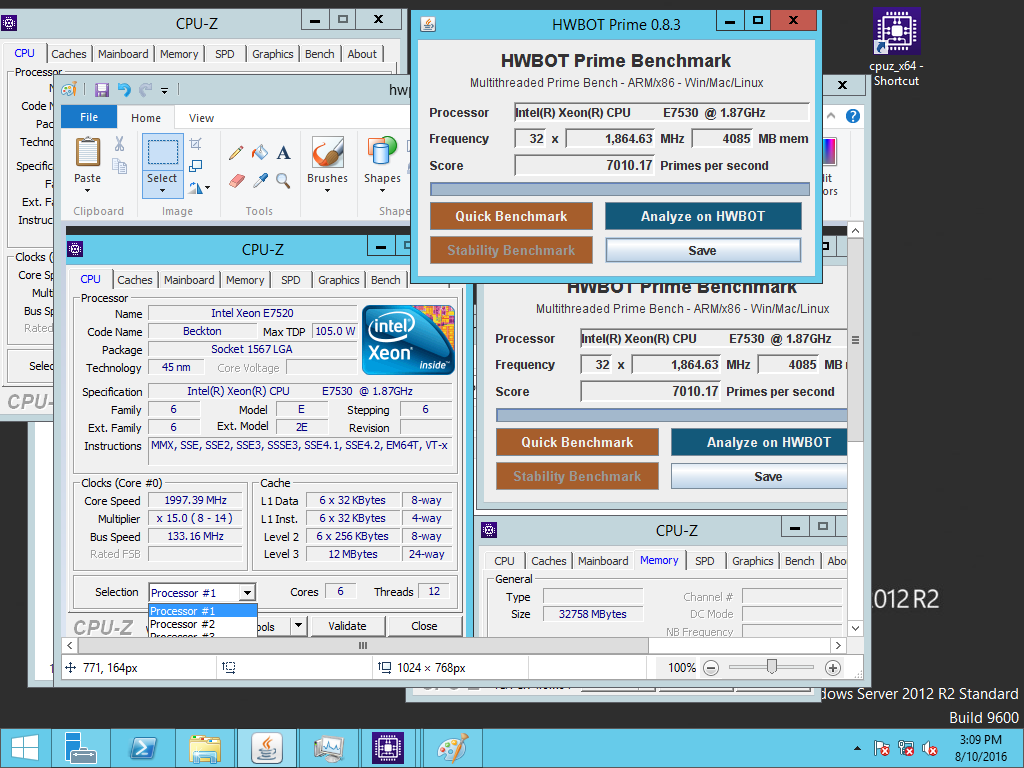Activate the rectangular Select tool
The width and height of the screenshot is (1024, 768).
[x=162, y=152]
